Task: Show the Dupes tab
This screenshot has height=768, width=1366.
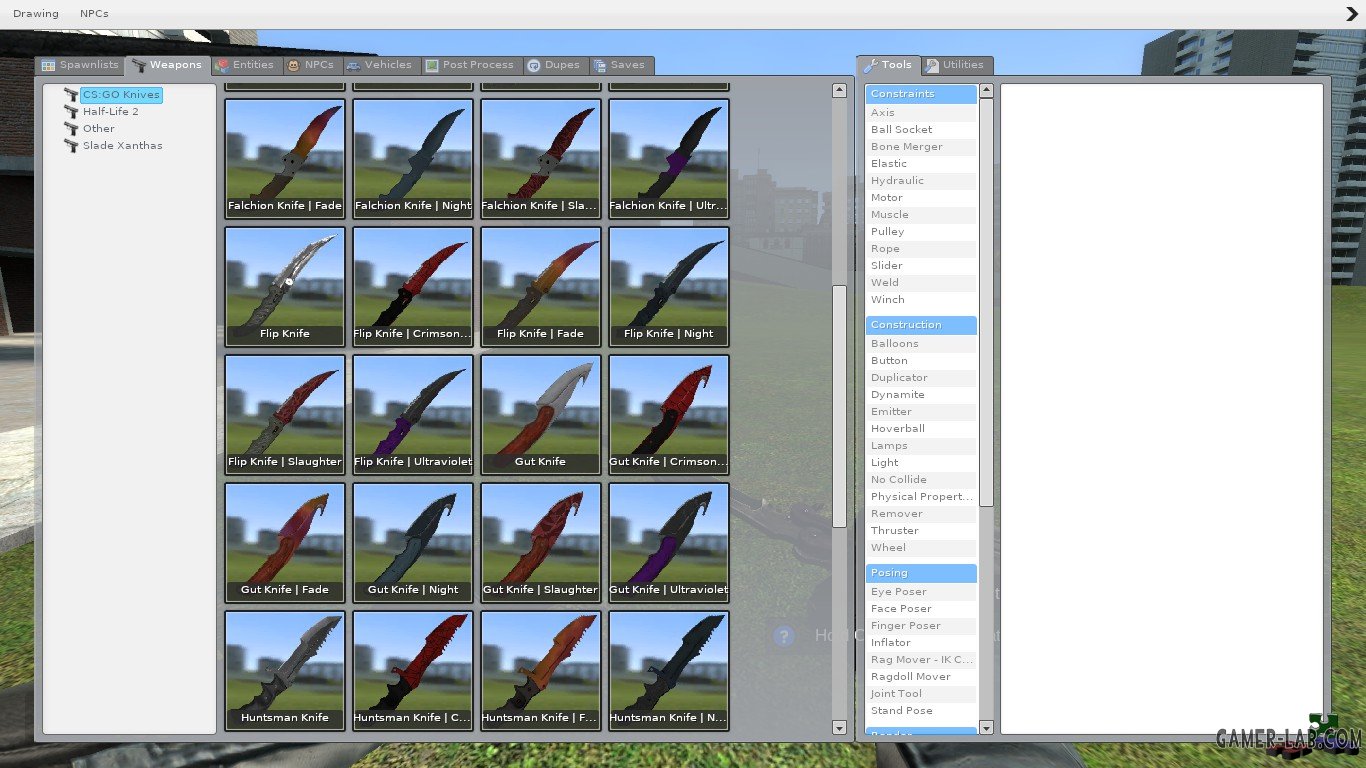Action: tap(554, 65)
